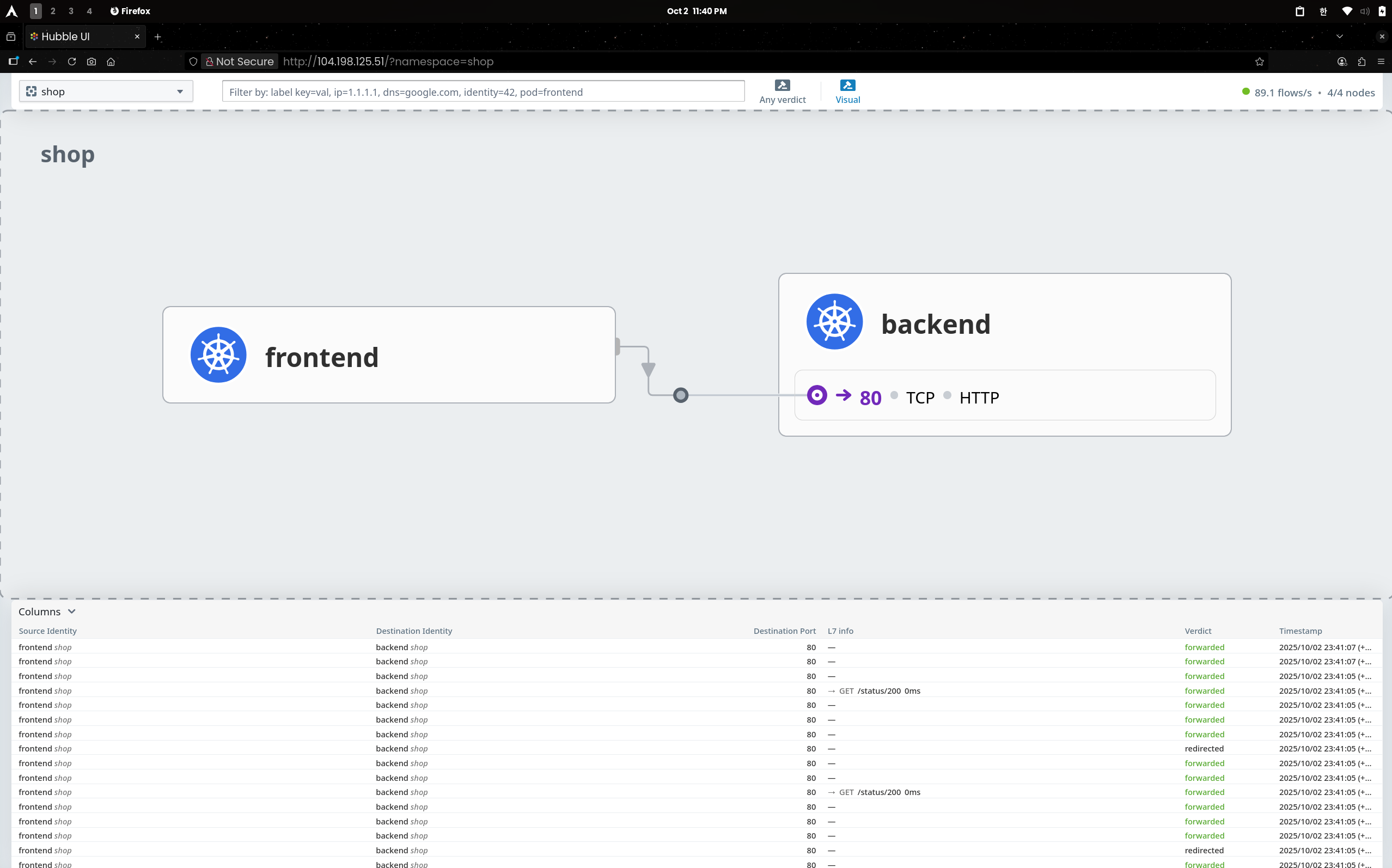Click the Firefox home icon
This screenshot has width=1392, height=868.
tap(111, 62)
